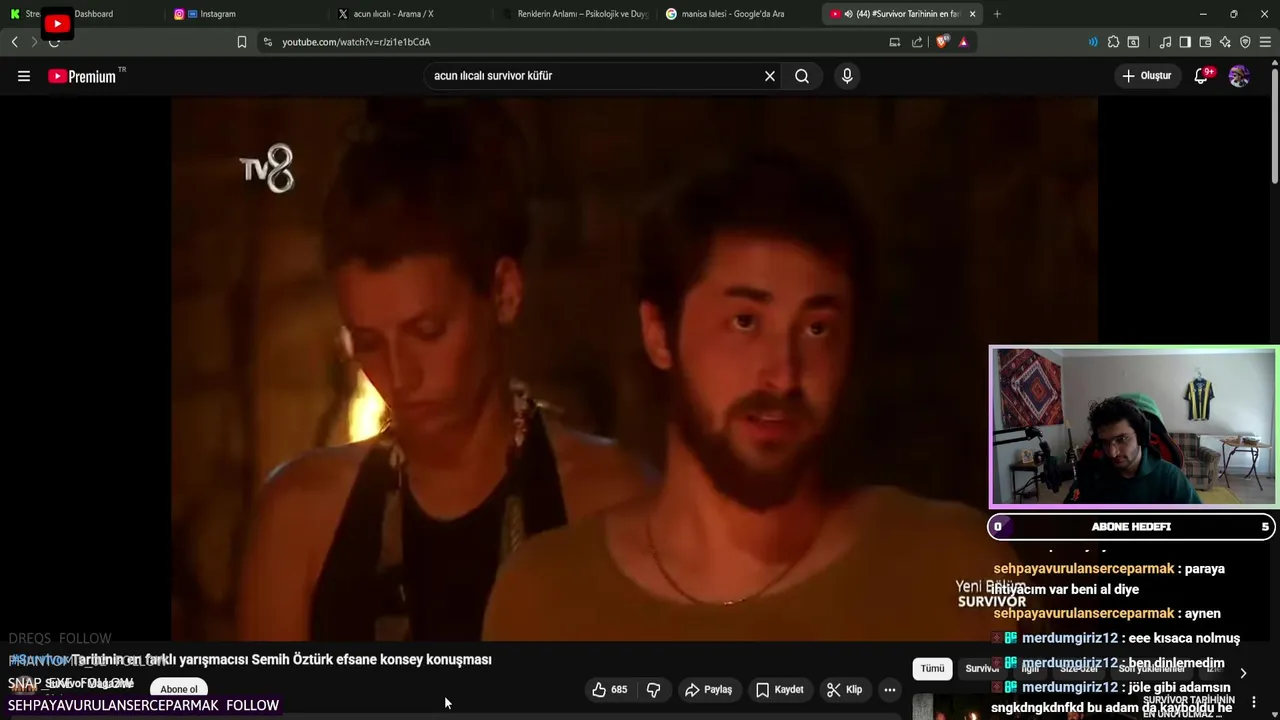Open Brave Wallet icon

[x=1205, y=42]
